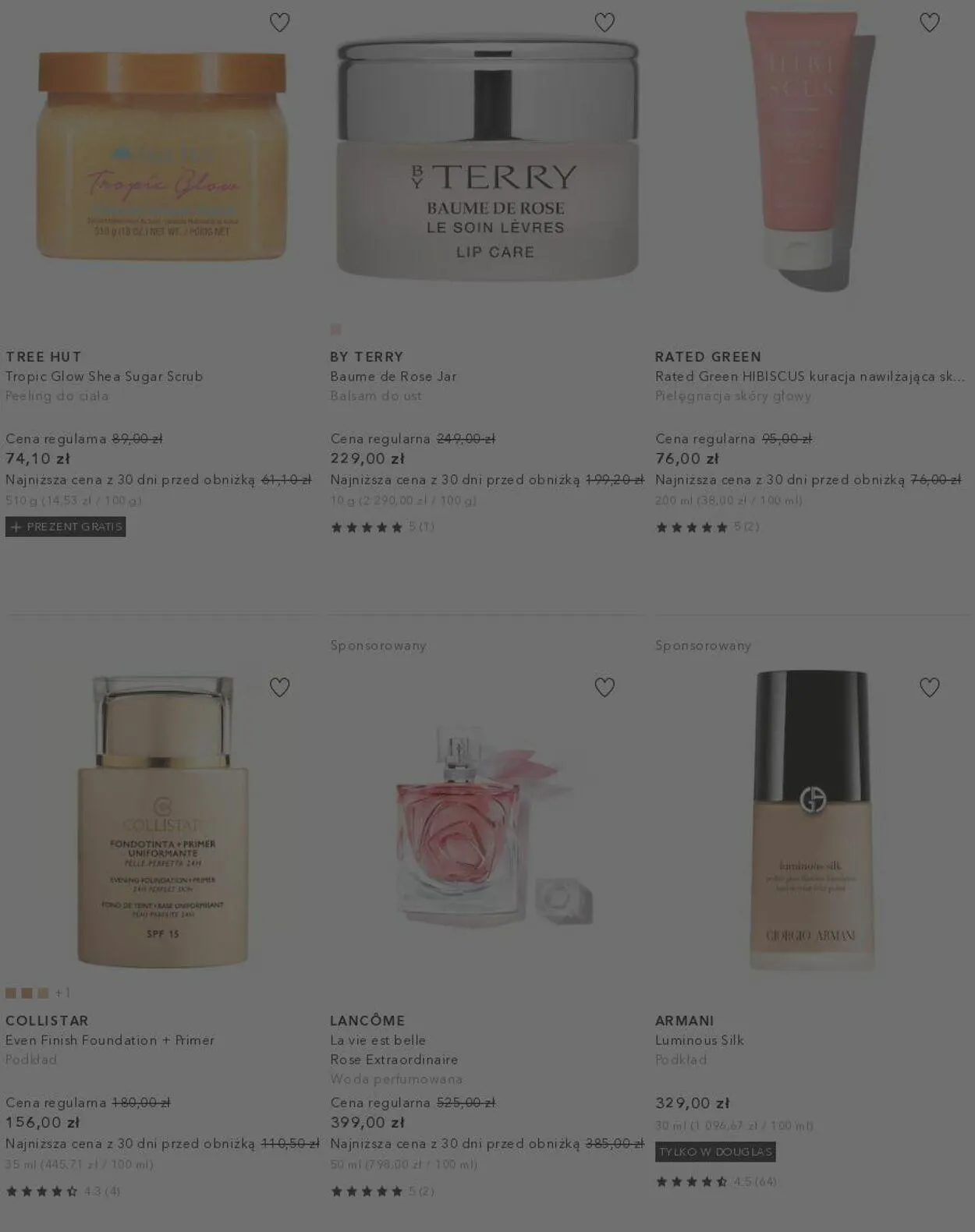Save Rated Green Hibiscus to wishlist
The width and height of the screenshot is (975, 1232).
pos(929,23)
